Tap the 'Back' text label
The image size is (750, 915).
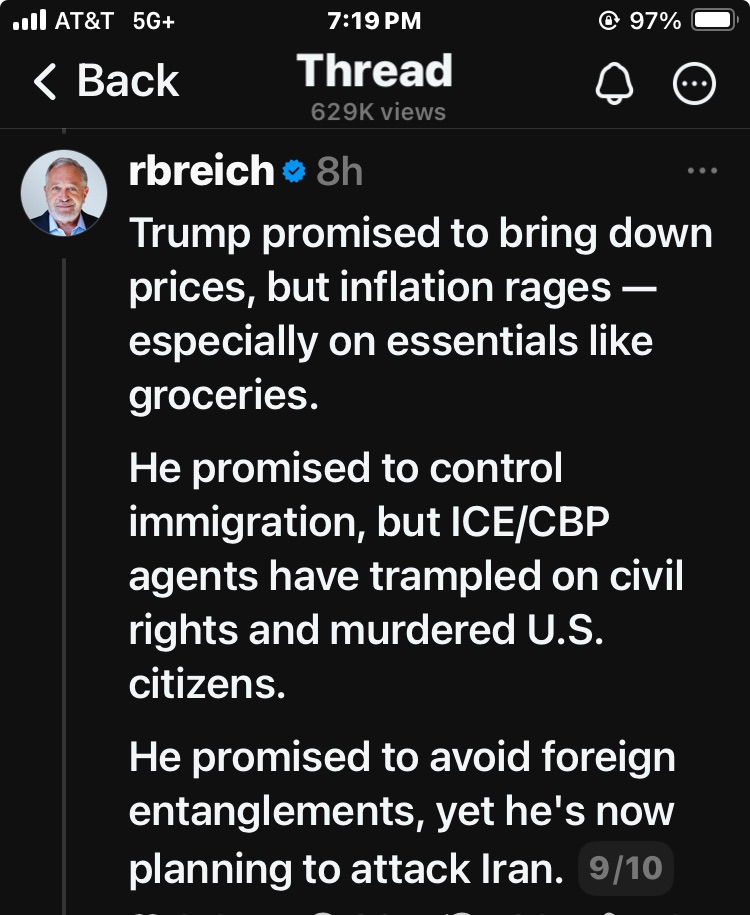pos(127,81)
